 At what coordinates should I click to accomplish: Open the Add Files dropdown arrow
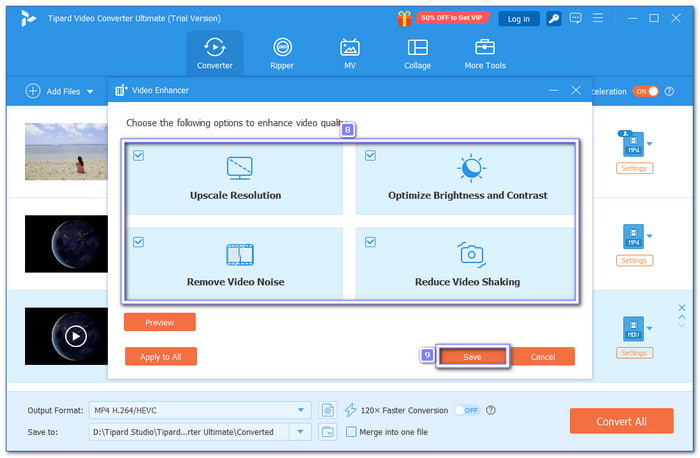[x=90, y=91]
